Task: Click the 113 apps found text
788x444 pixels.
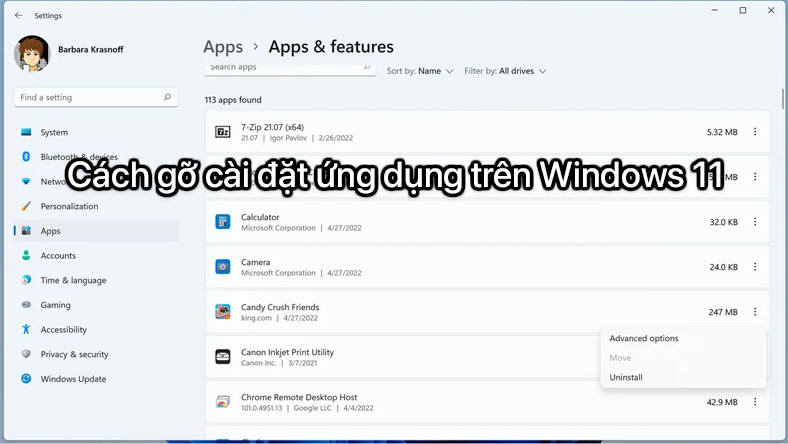Action: coord(233,100)
